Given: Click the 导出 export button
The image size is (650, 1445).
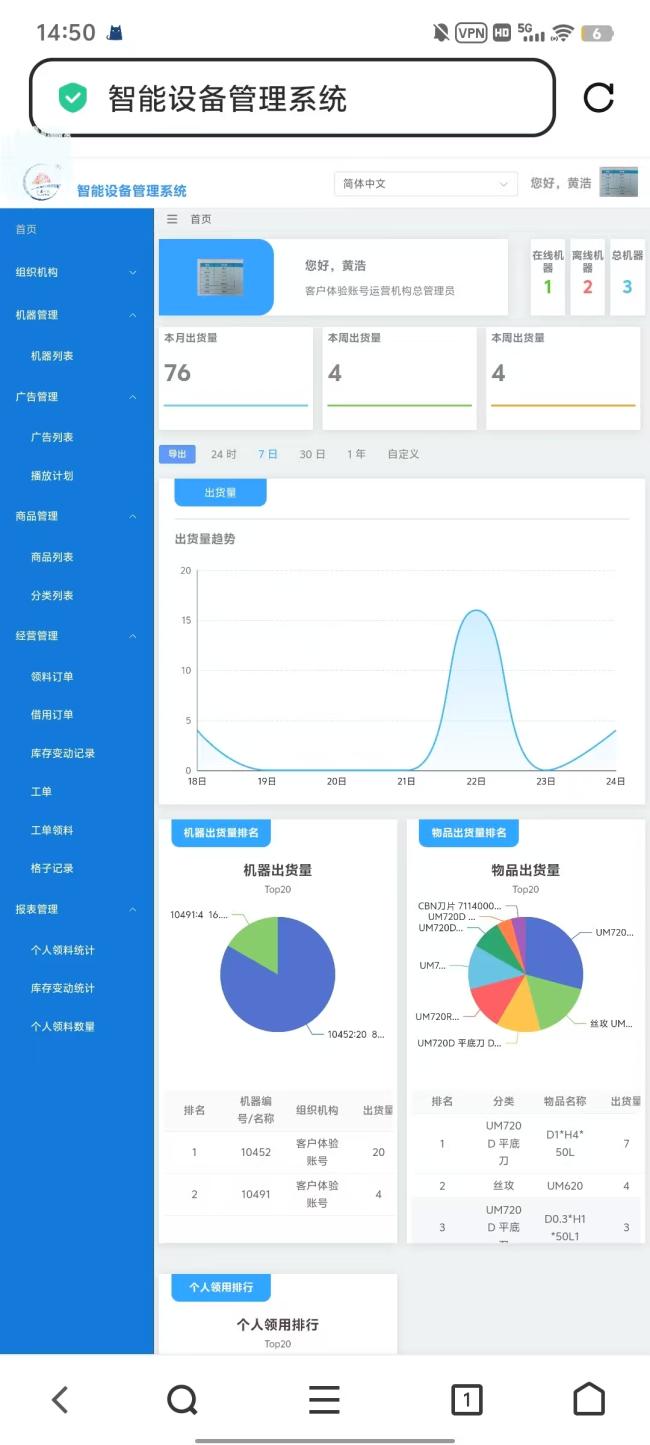Looking at the screenshot, I should pos(177,454).
